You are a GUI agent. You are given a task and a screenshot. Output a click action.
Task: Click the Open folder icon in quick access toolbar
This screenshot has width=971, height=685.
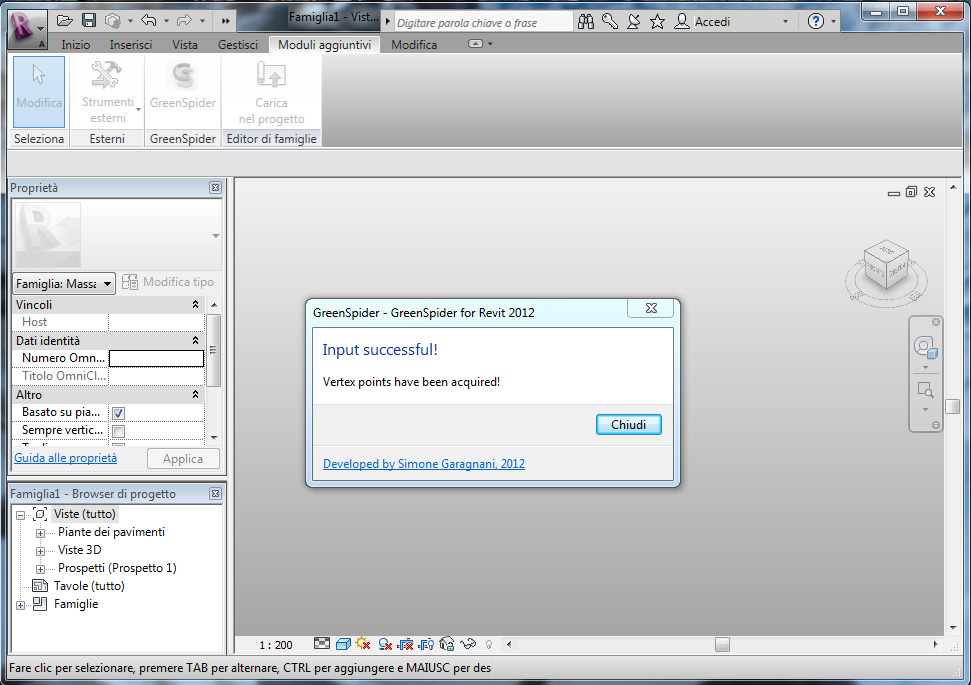[x=64, y=21]
